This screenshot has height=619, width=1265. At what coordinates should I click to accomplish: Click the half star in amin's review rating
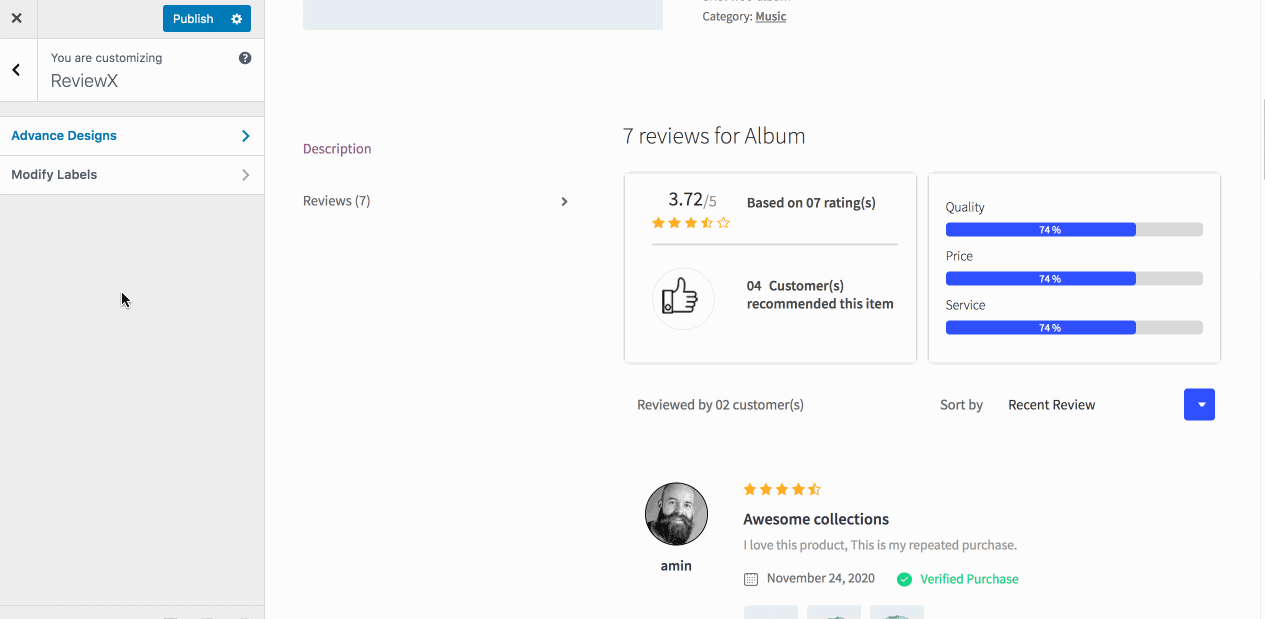(x=815, y=489)
